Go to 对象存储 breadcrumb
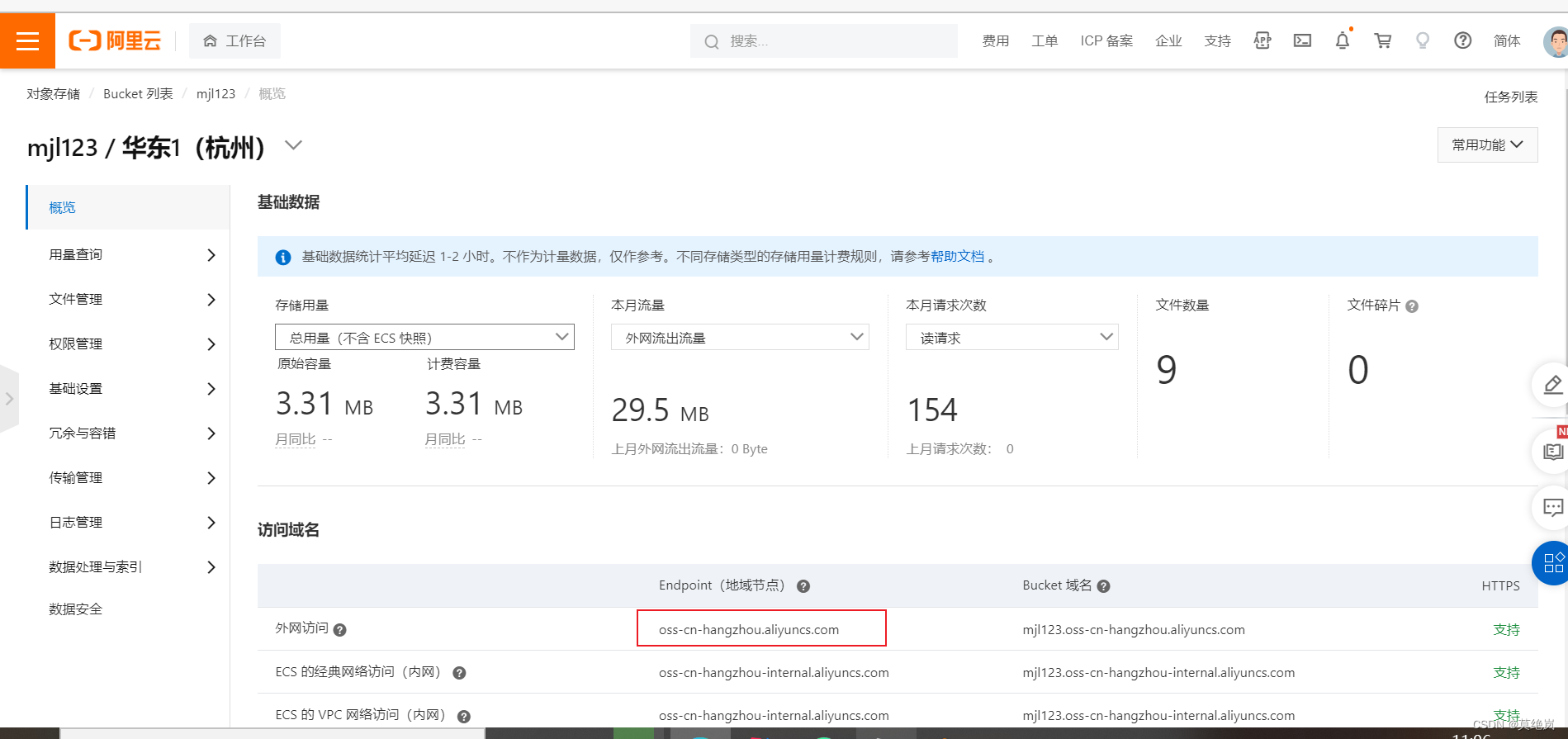 [x=54, y=94]
